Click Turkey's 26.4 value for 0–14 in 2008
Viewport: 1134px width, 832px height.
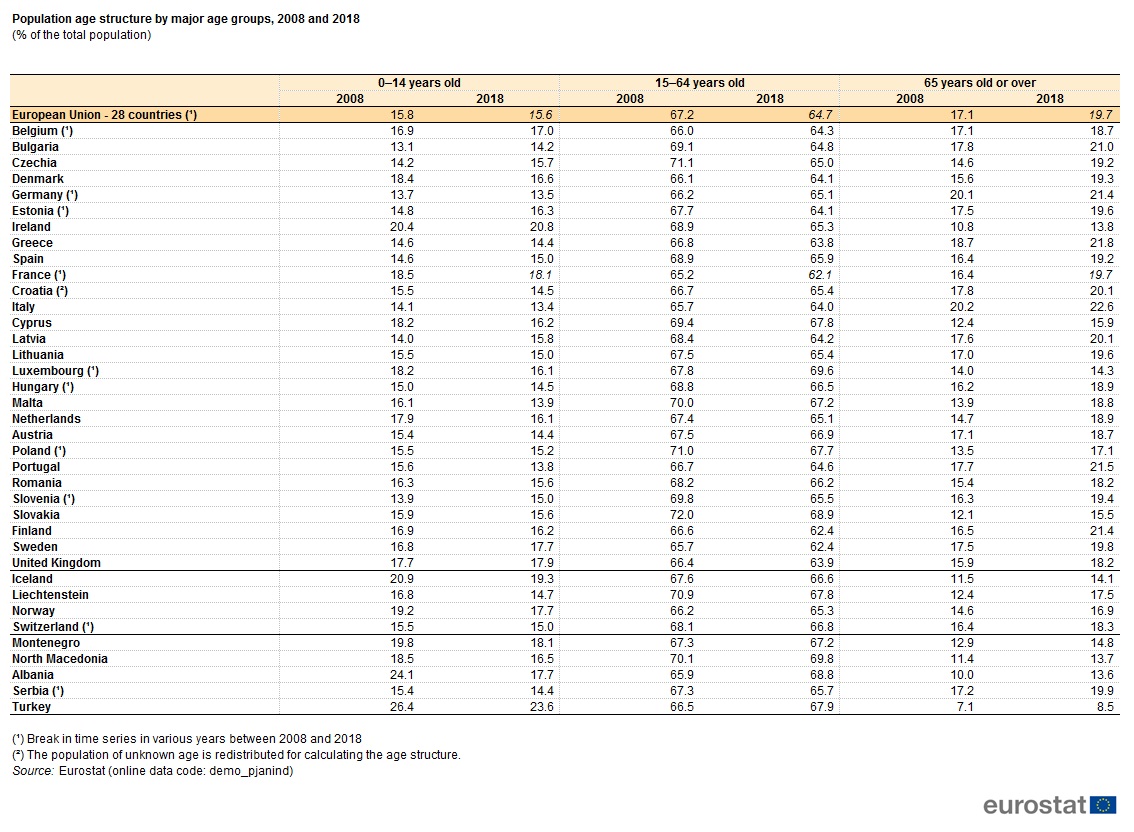tap(401, 707)
